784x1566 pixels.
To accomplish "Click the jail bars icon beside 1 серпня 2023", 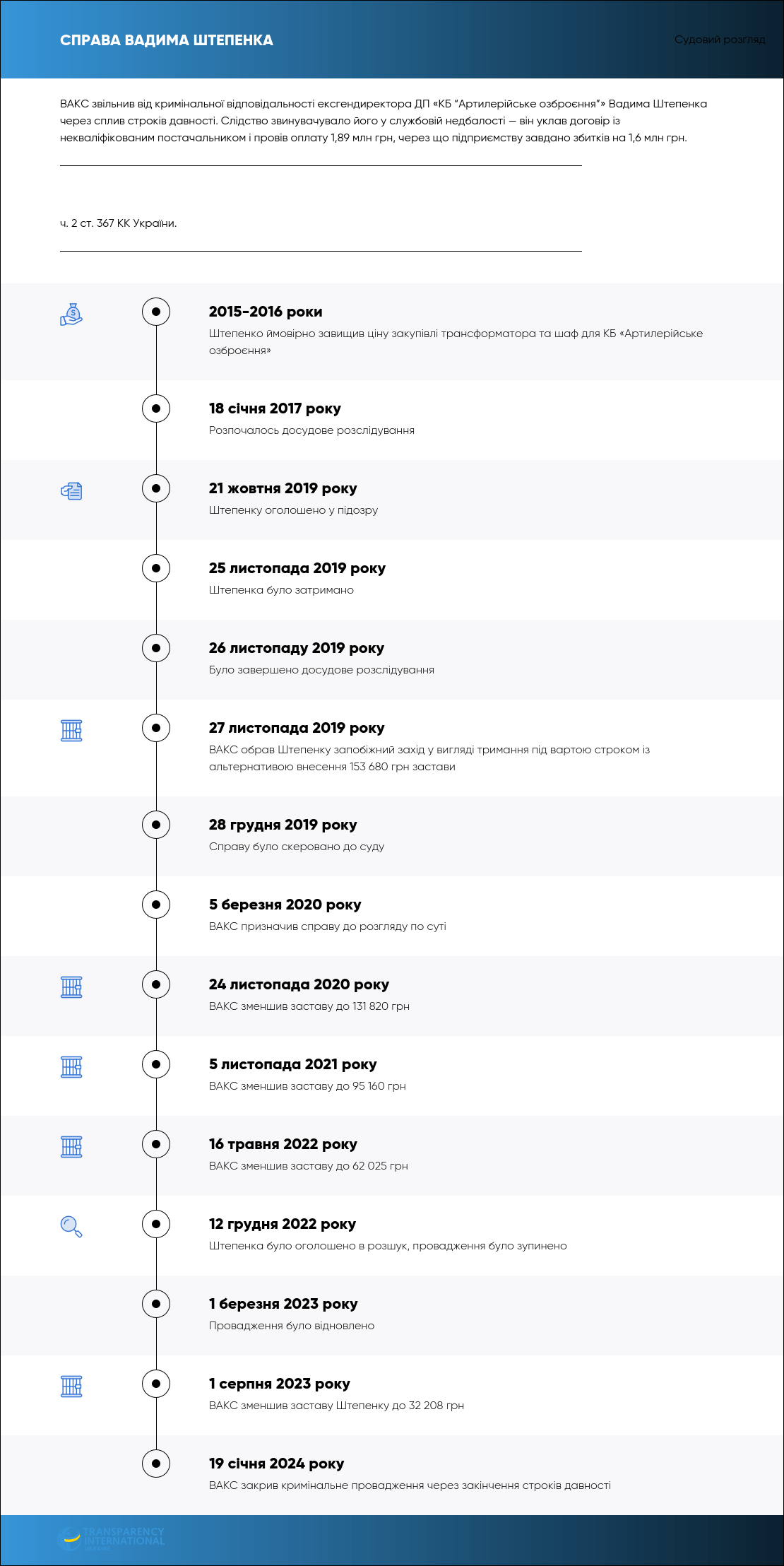I will [x=71, y=1386].
